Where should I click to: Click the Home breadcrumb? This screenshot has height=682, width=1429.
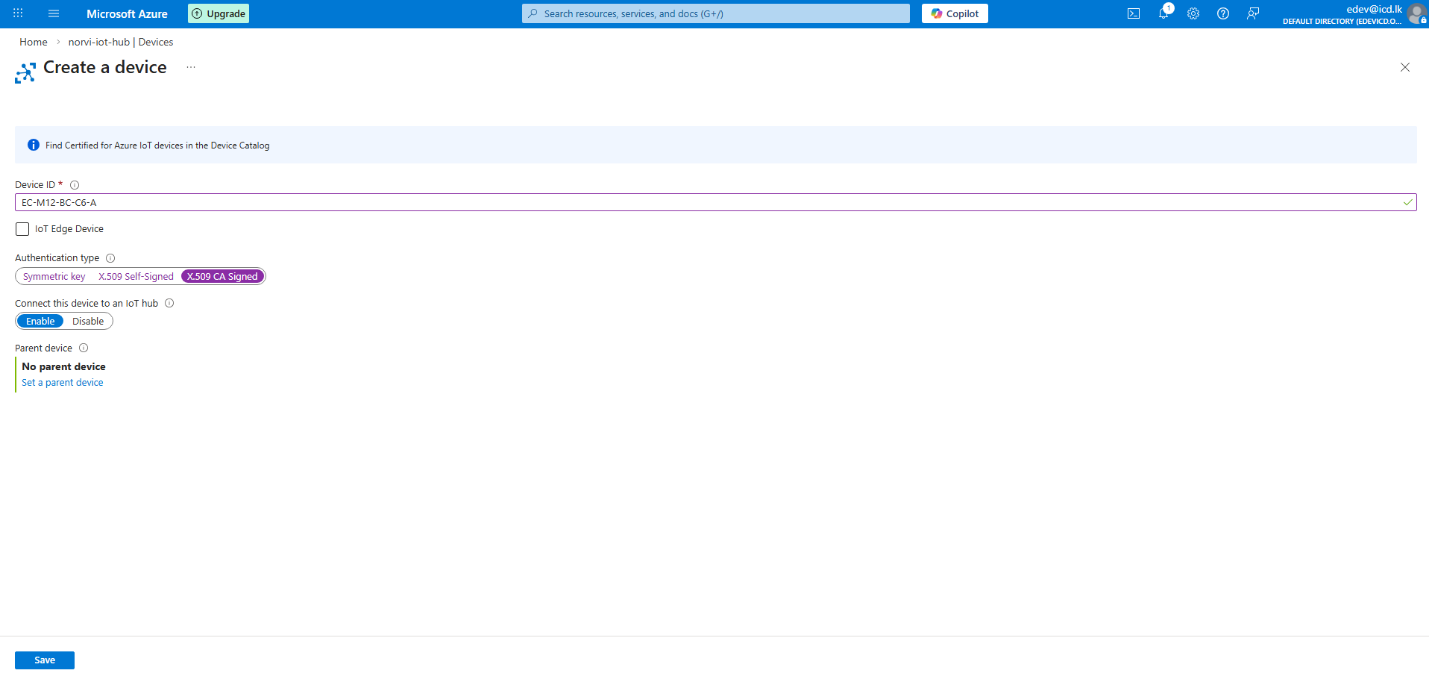[33, 42]
